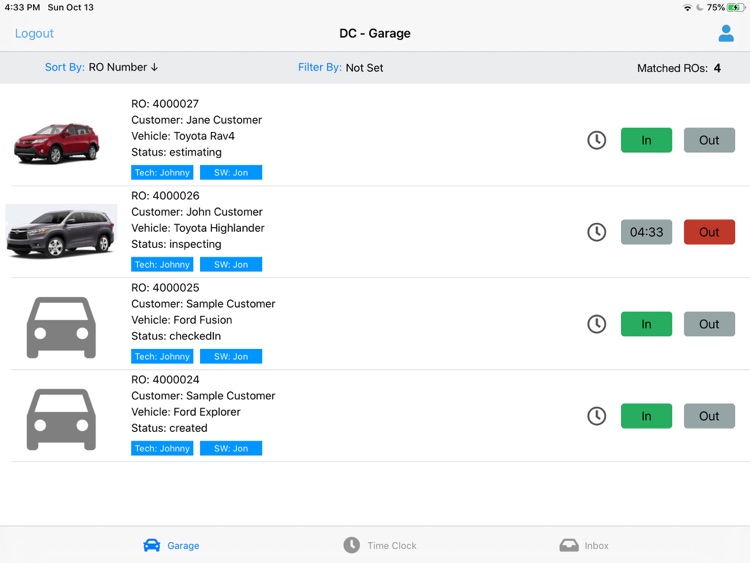Clock Out on RO 4000024 Ford Explorer
Screen dimensions: 750x563
(709, 416)
